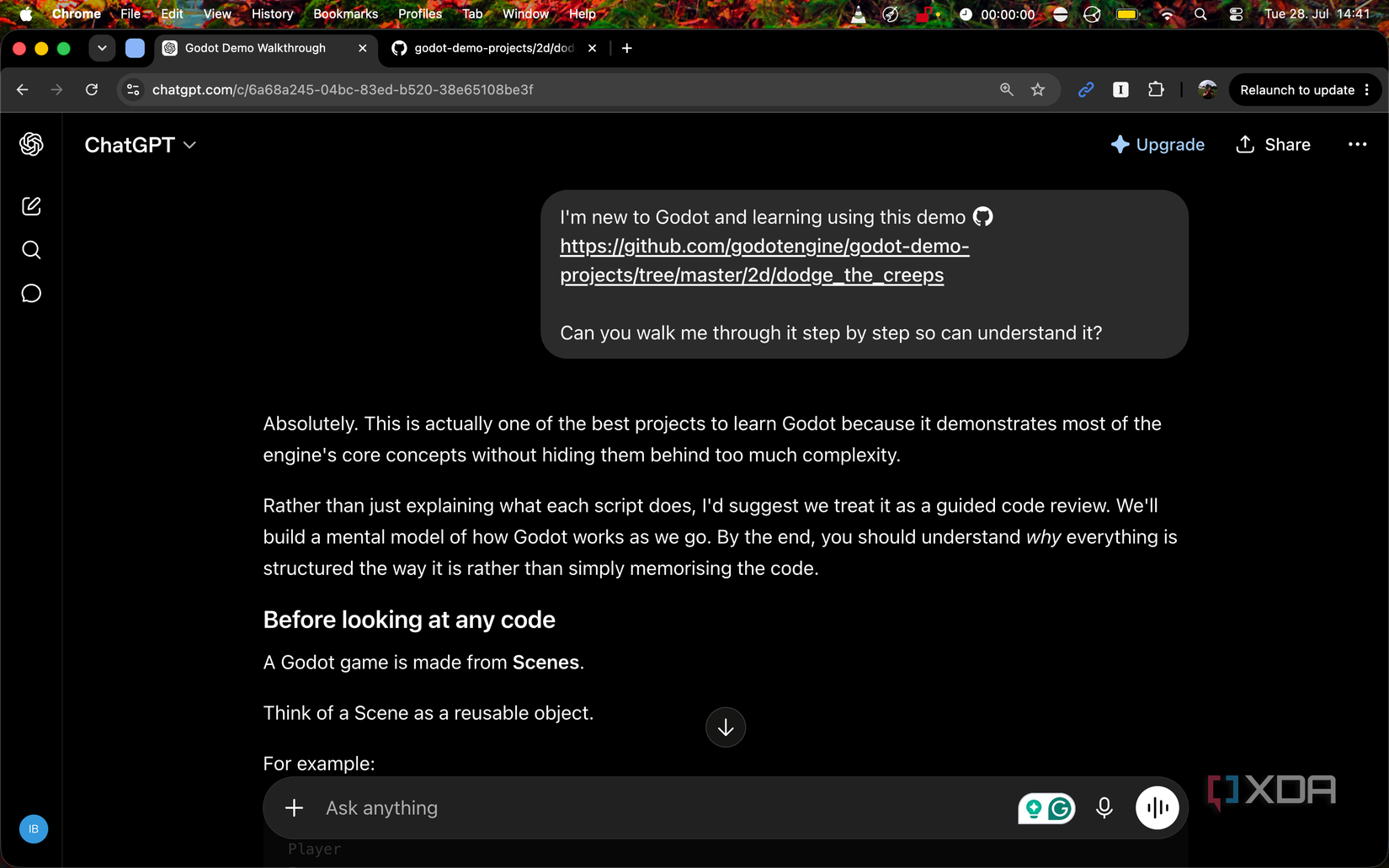Reload the current page
The width and height of the screenshot is (1389, 868).
click(x=92, y=89)
